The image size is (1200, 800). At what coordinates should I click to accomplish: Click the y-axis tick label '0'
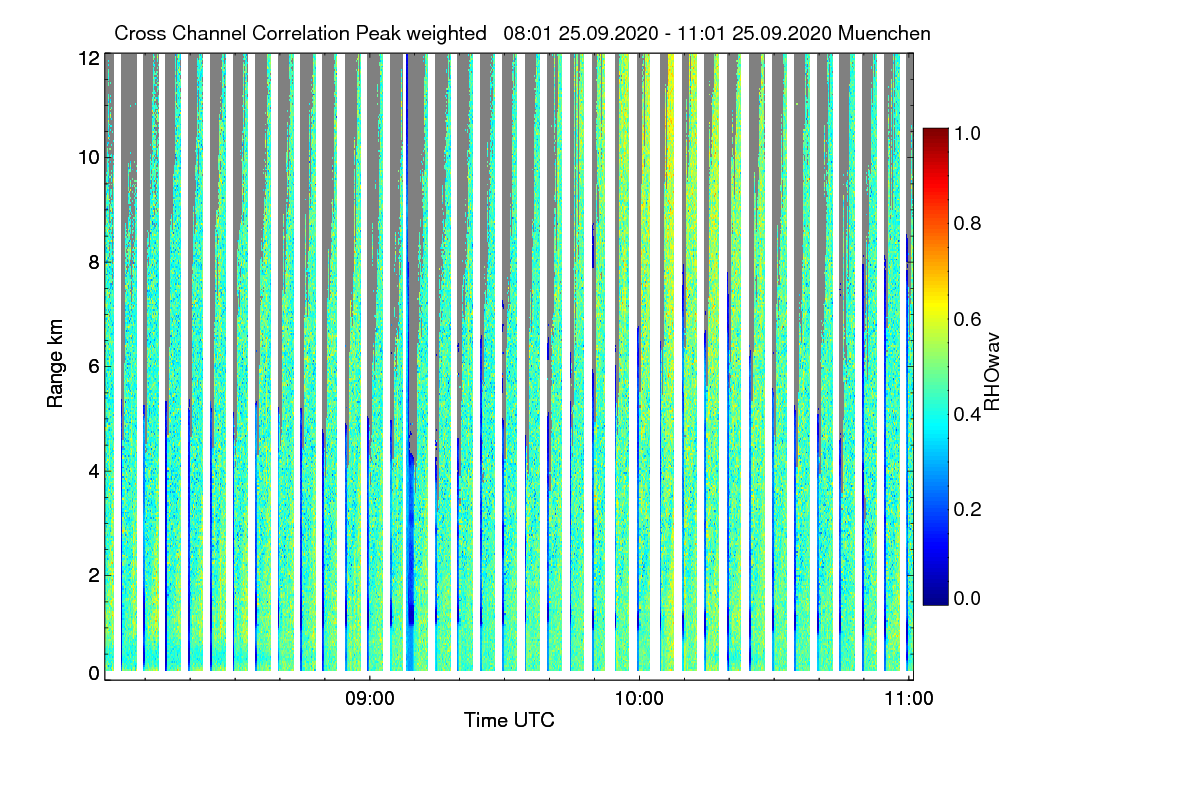point(94,674)
